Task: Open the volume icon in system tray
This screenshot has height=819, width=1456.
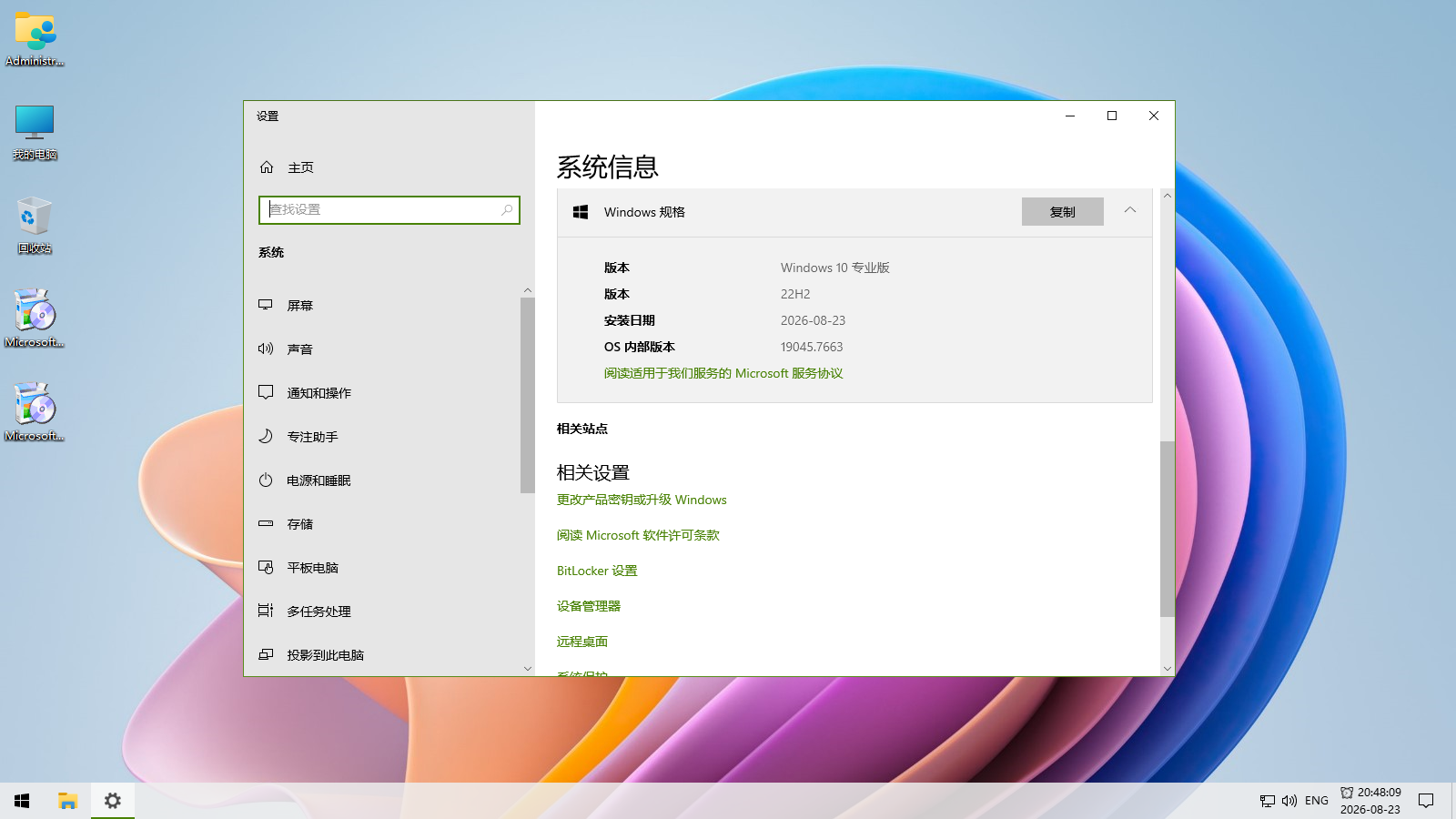Action: pyautogui.click(x=1289, y=801)
